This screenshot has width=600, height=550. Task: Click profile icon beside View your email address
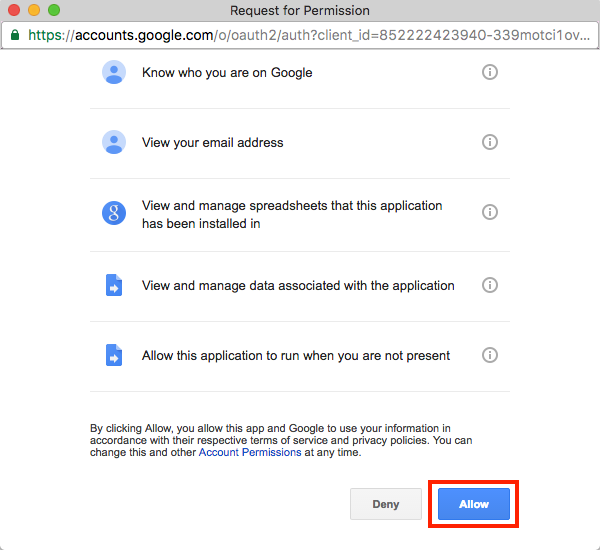pyautogui.click(x=114, y=142)
